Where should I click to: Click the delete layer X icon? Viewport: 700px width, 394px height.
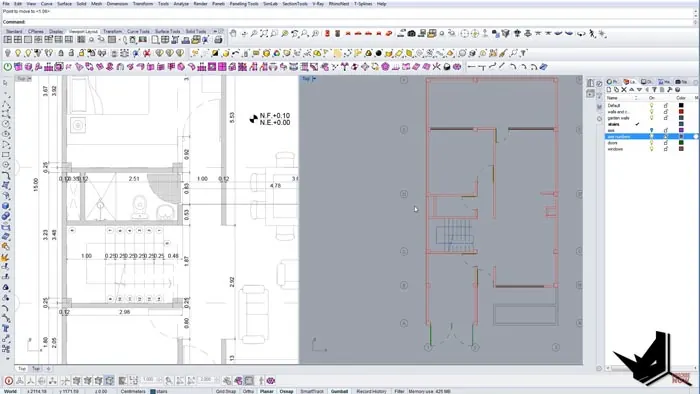tap(624, 90)
